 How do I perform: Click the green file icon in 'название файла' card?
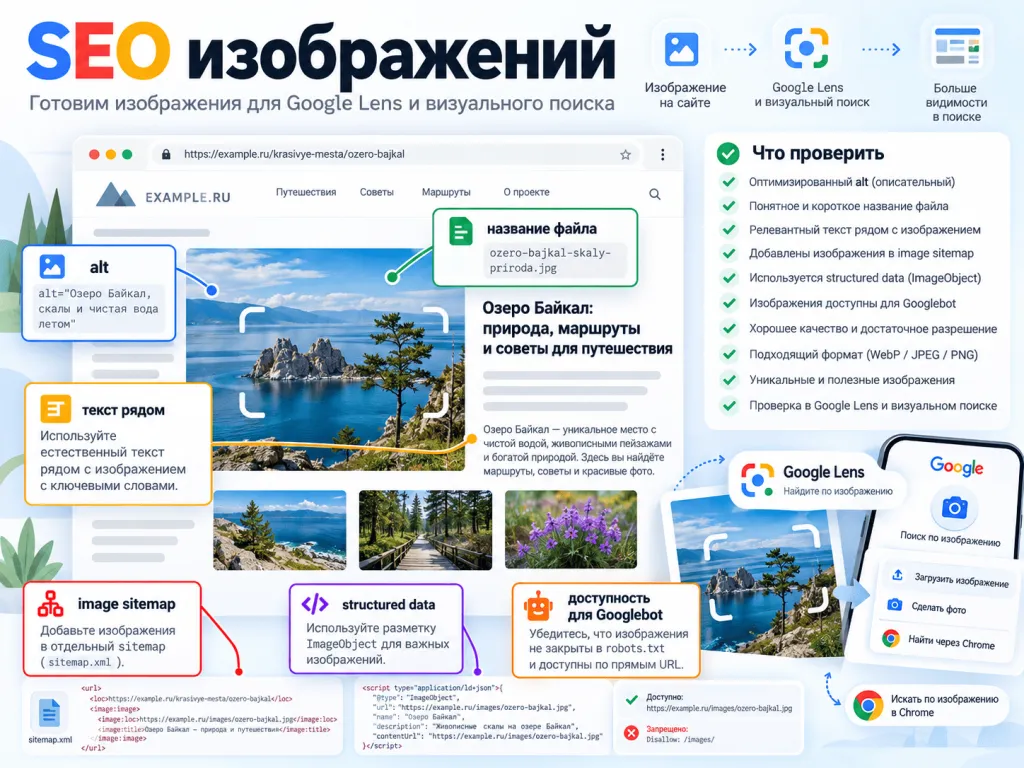pos(461,231)
